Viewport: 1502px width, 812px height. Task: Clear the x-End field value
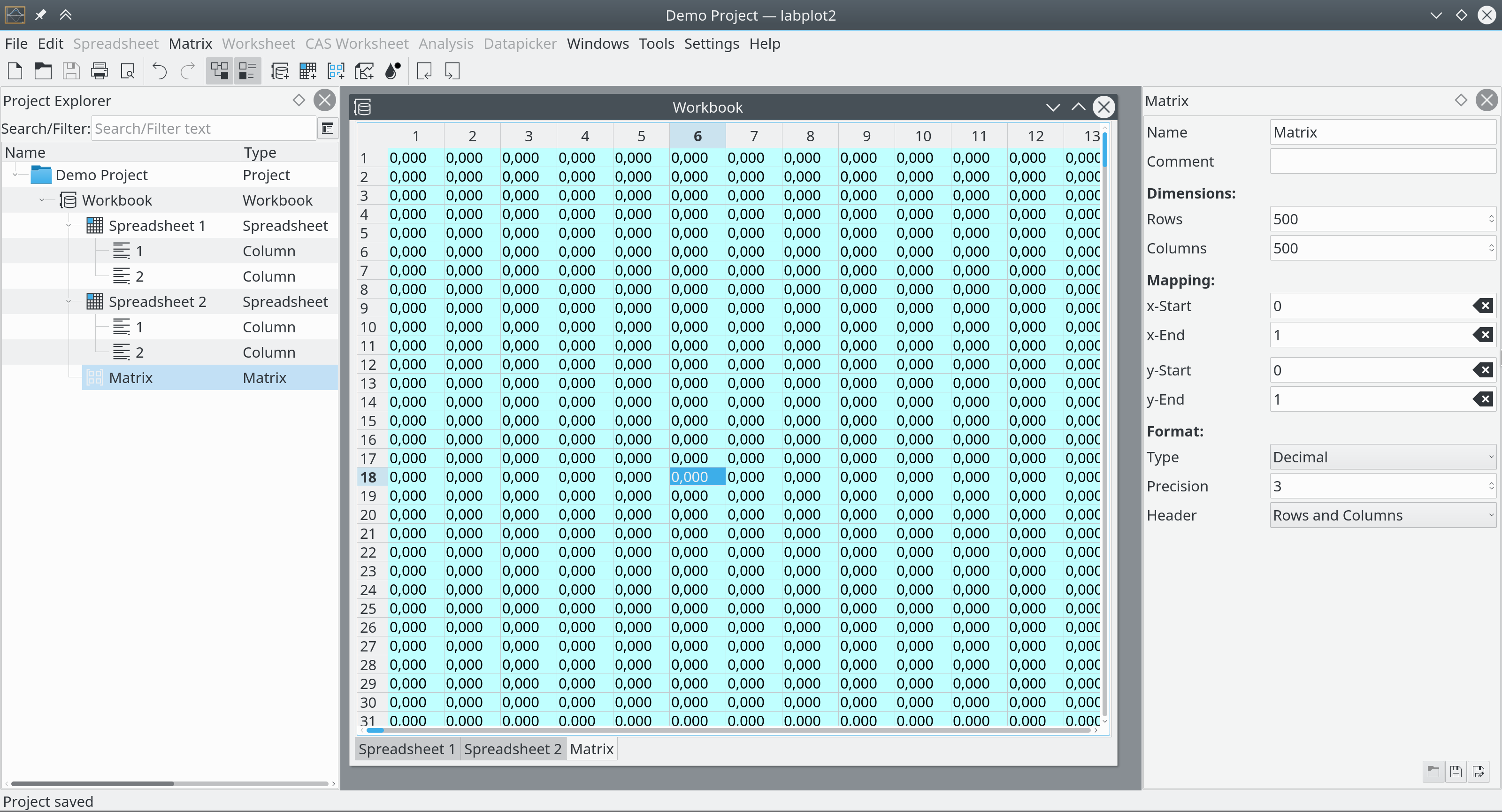pyautogui.click(x=1483, y=335)
